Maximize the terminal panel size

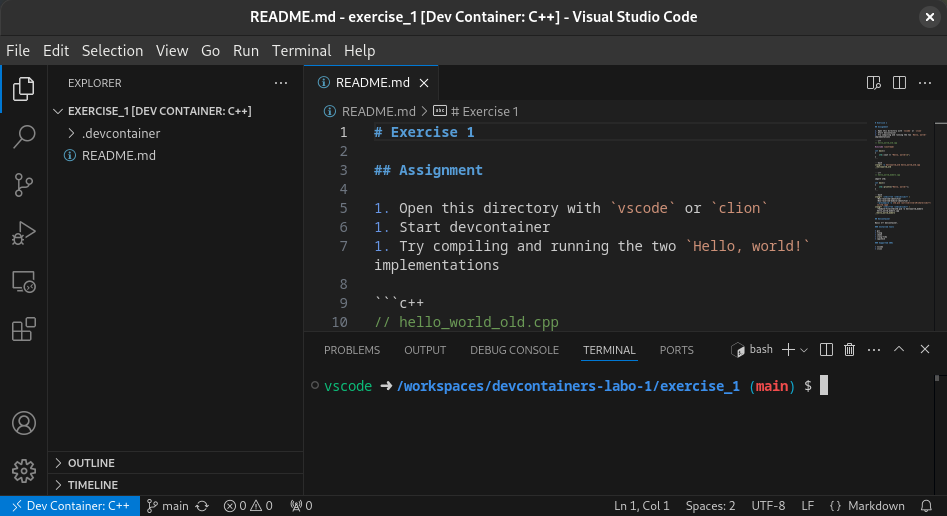[x=899, y=350]
